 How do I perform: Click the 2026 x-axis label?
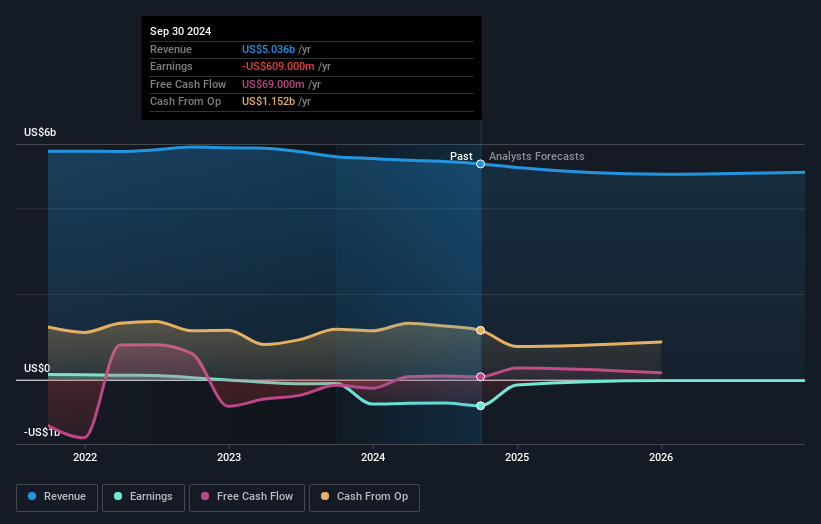pyautogui.click(x=661, y=457)
